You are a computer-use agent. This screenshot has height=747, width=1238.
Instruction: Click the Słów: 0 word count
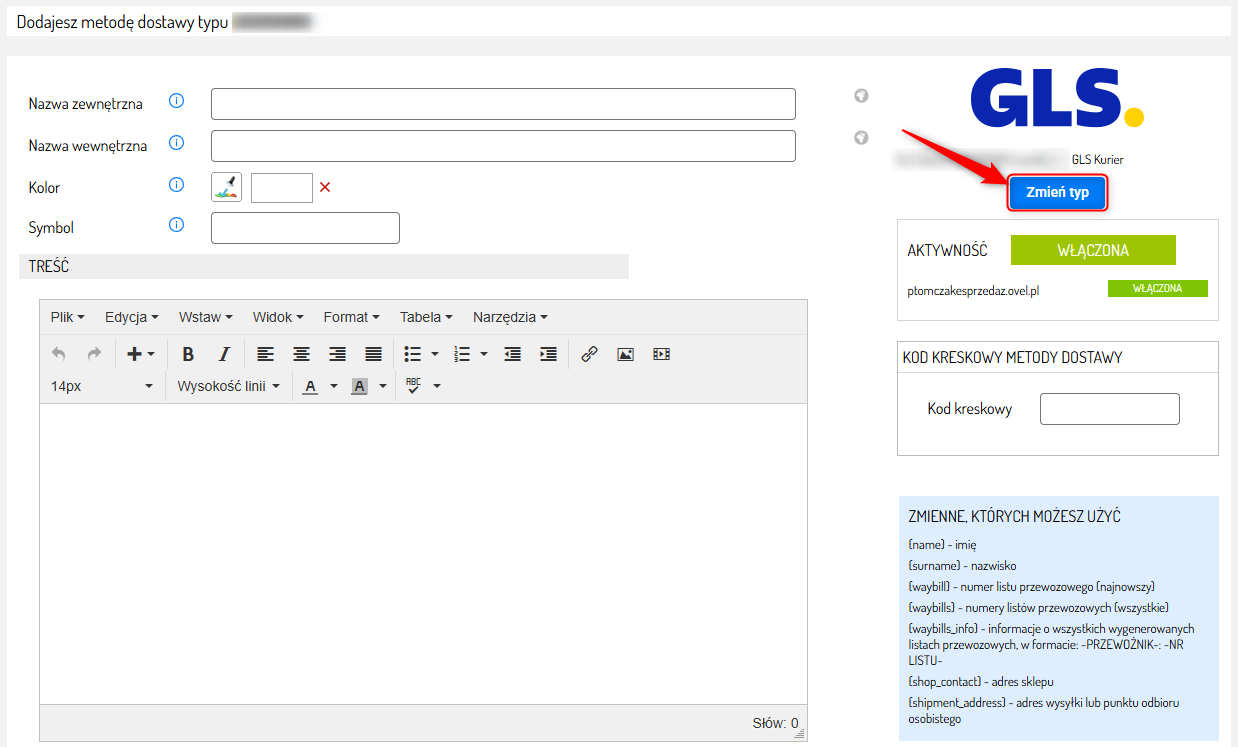[775, 722]
